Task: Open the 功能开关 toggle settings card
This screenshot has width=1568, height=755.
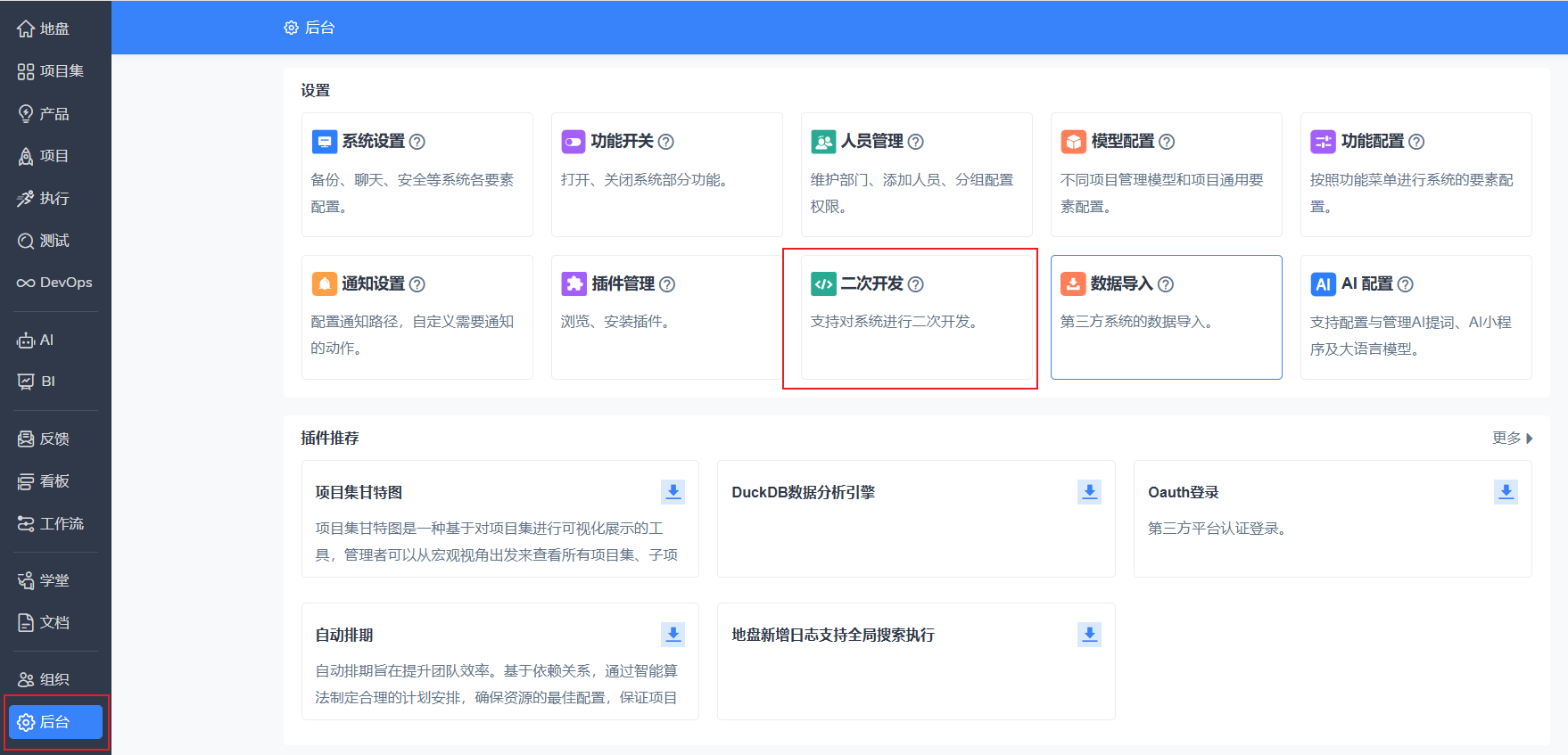Action: pos(666,174)
